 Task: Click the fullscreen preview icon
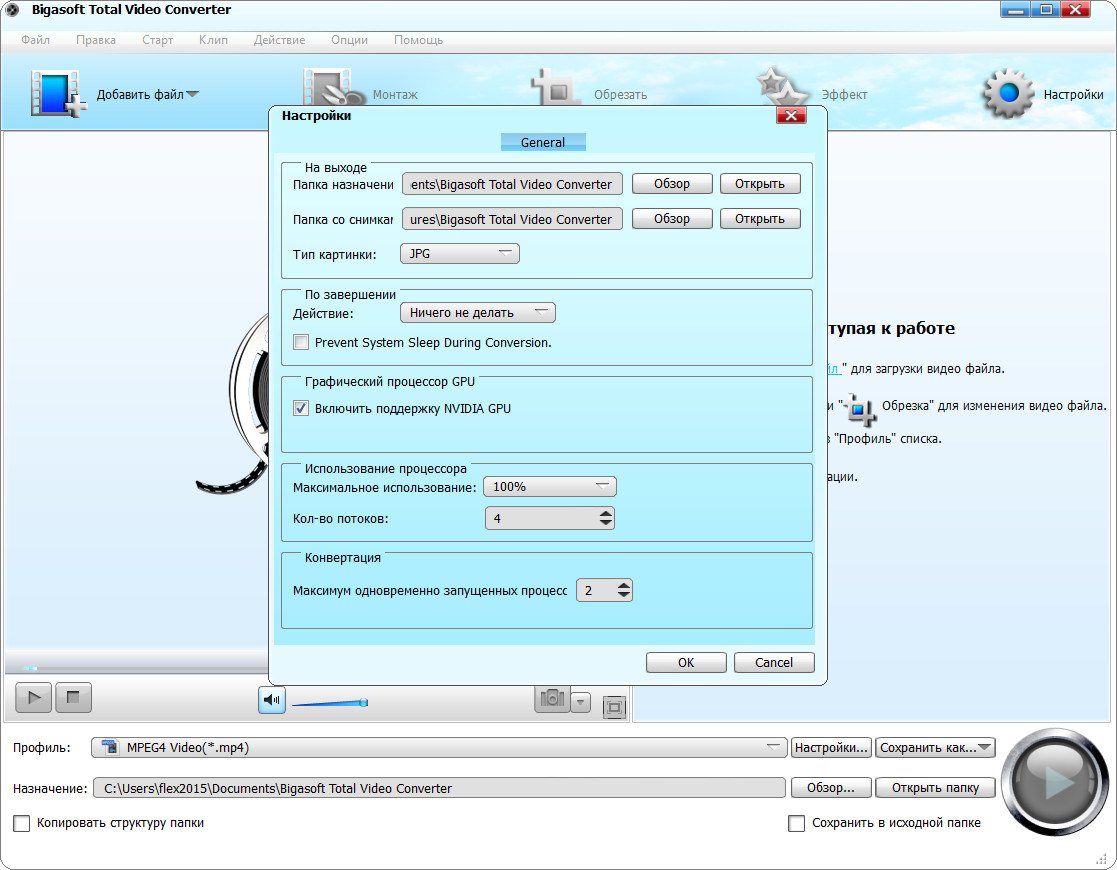[x=614, y=707]
